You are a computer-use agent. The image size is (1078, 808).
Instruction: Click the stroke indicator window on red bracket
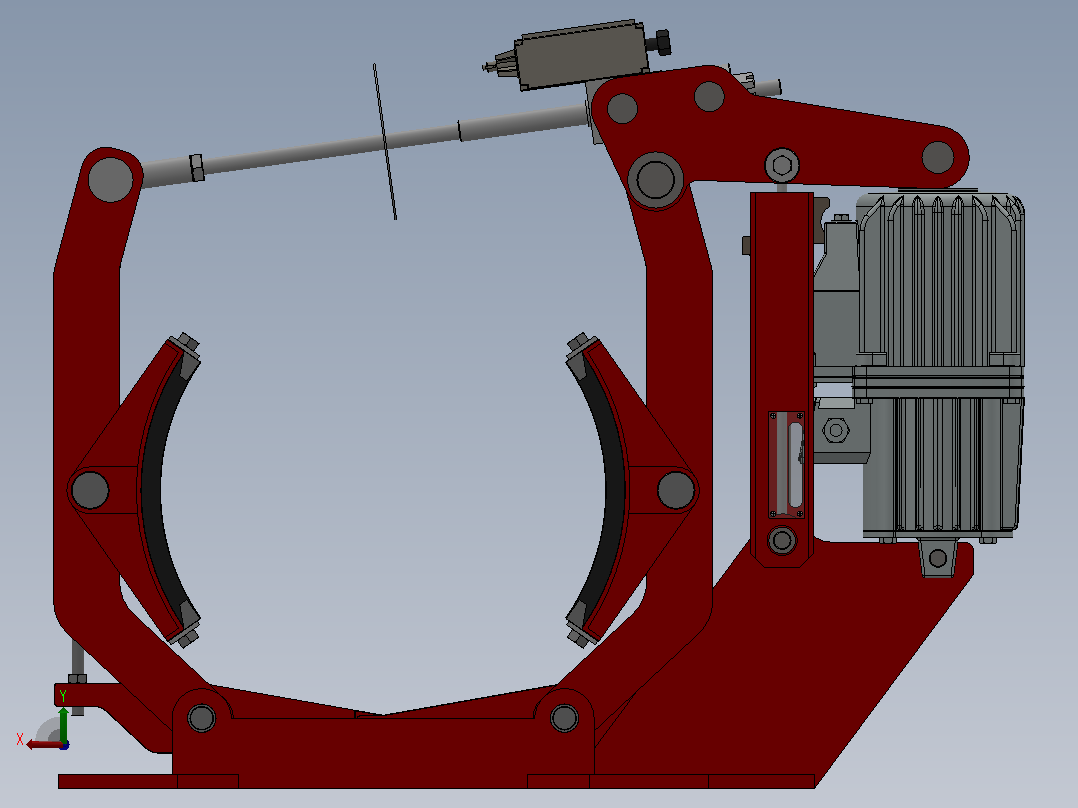coord(786,465)
